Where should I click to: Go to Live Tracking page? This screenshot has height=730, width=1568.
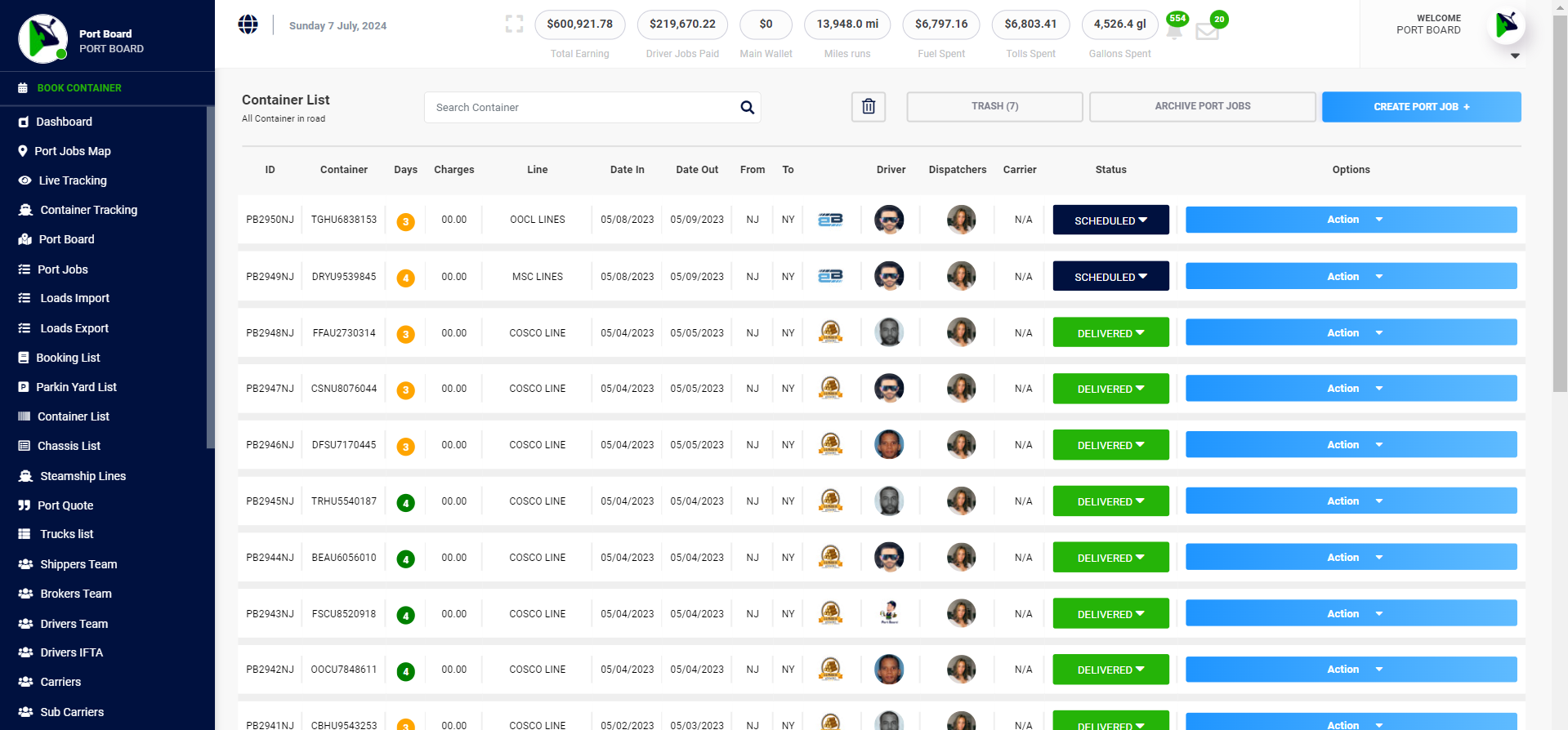73,180
